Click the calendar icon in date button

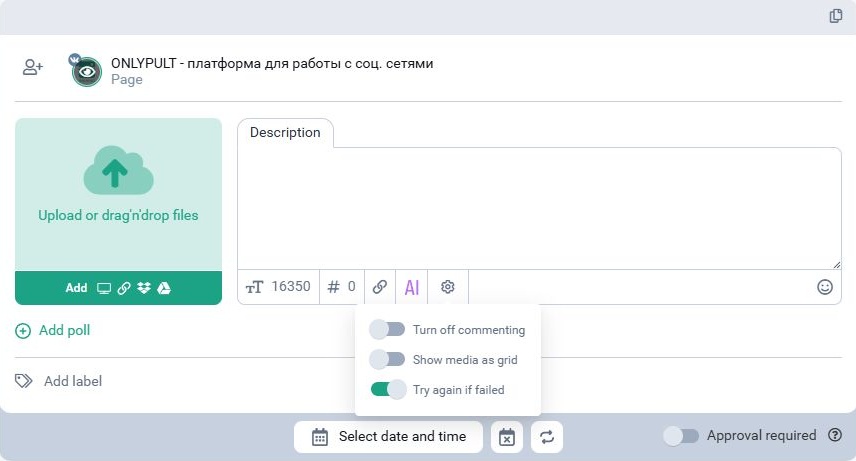(320, 437)
